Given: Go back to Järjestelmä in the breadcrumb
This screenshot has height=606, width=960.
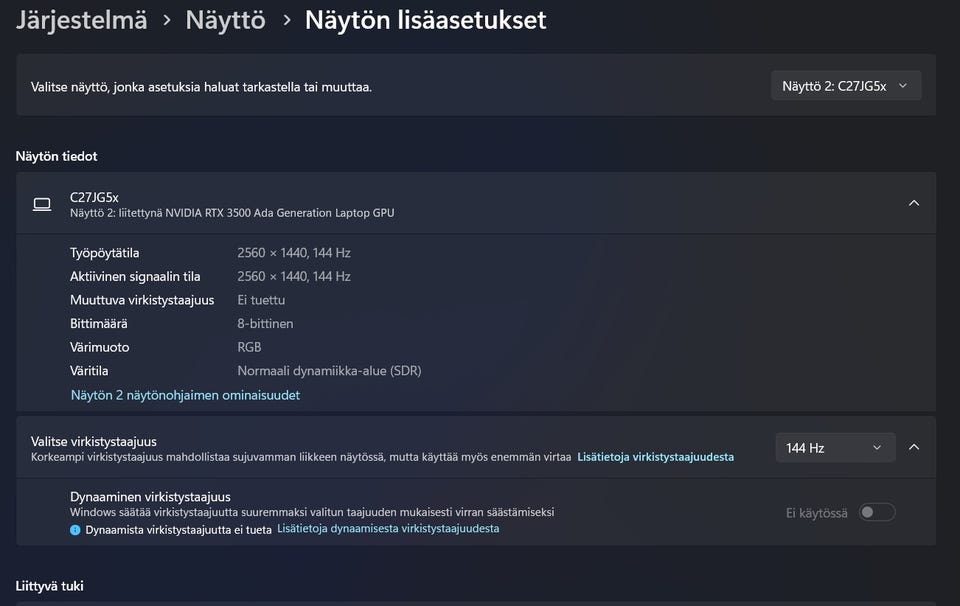Looking at the screenshot, I should [81, 20].
